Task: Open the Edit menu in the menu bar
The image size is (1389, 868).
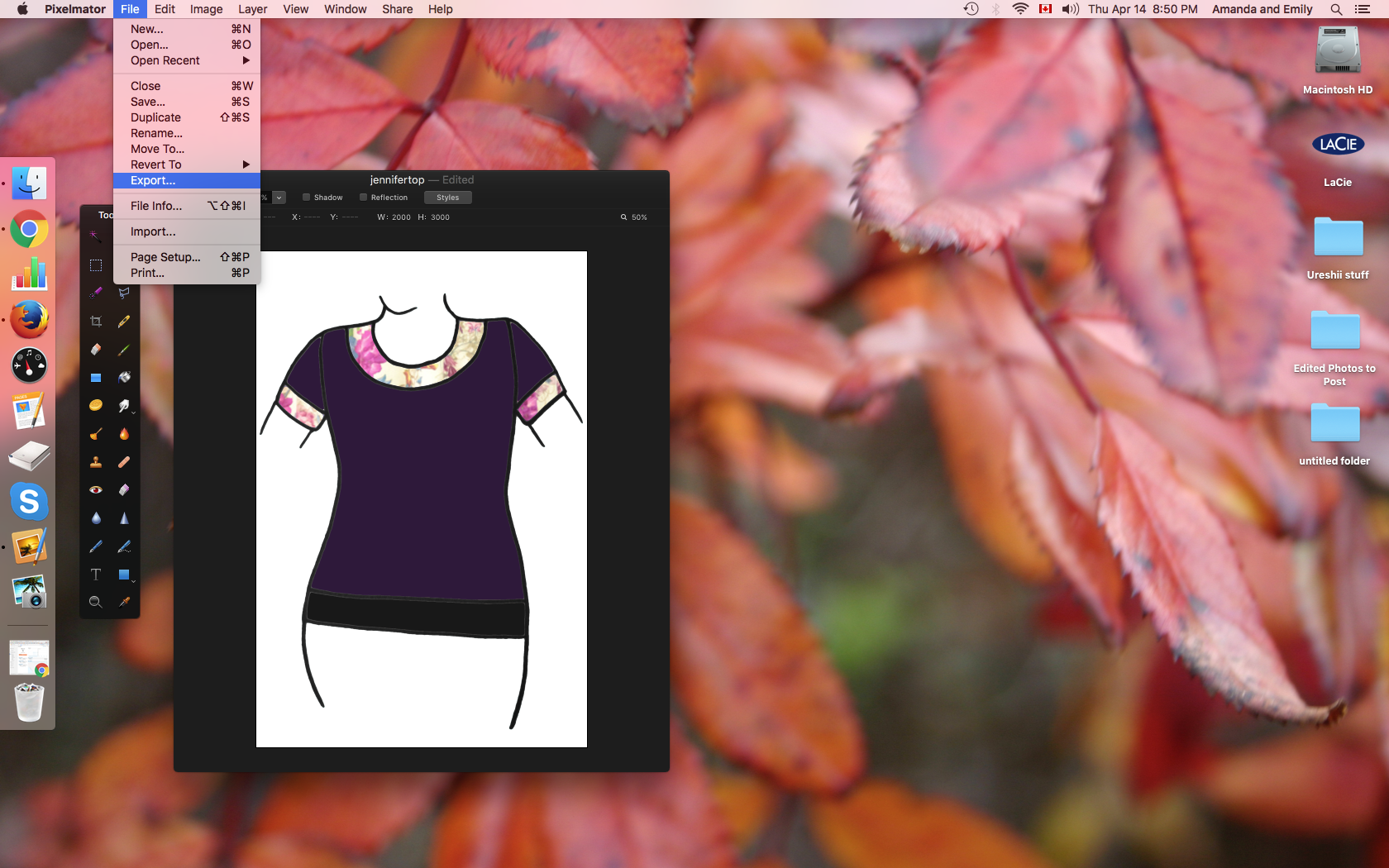Action: point(165,9)
